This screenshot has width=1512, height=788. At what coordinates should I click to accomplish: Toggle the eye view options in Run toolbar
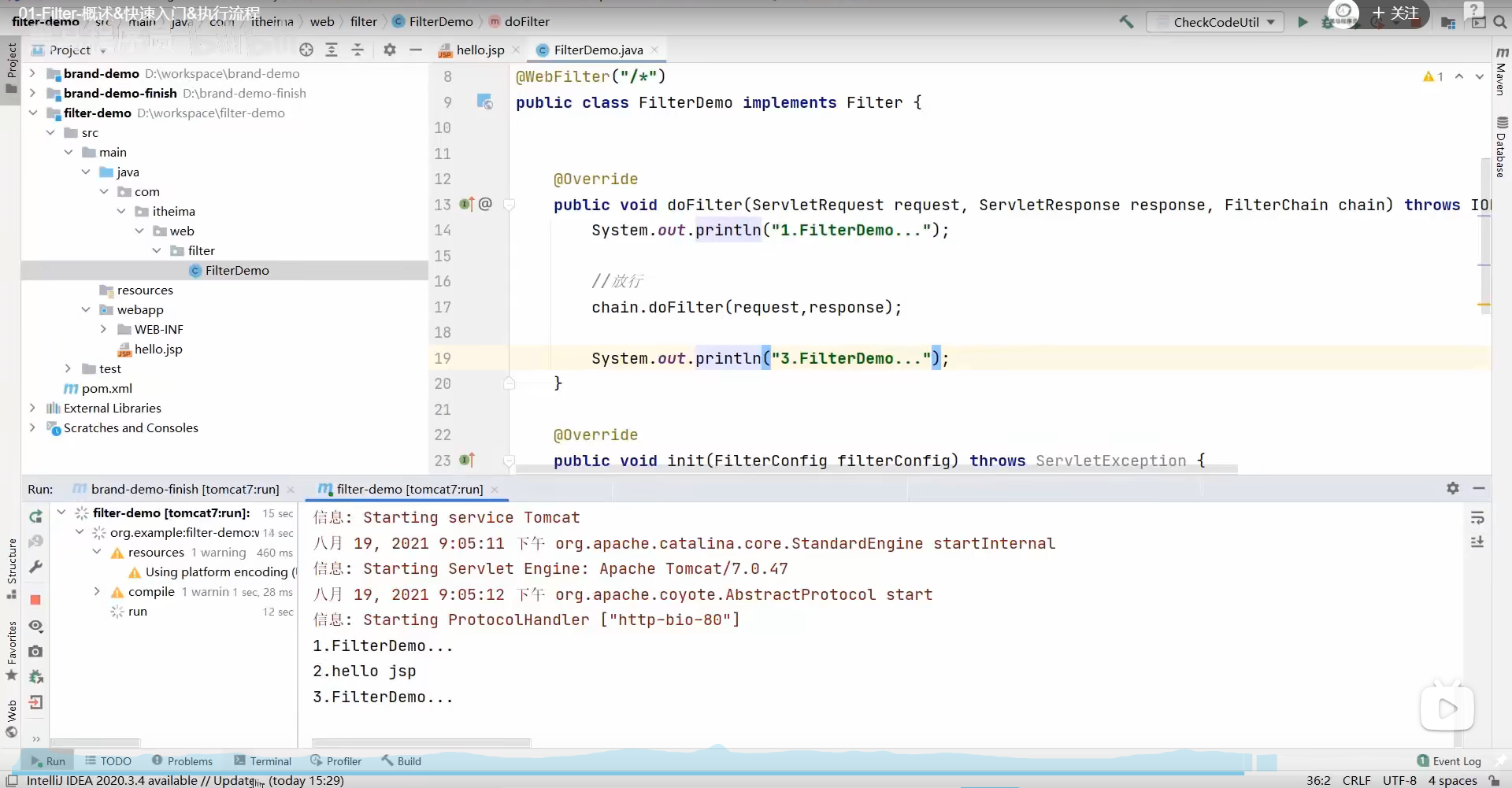pos(35,626)
